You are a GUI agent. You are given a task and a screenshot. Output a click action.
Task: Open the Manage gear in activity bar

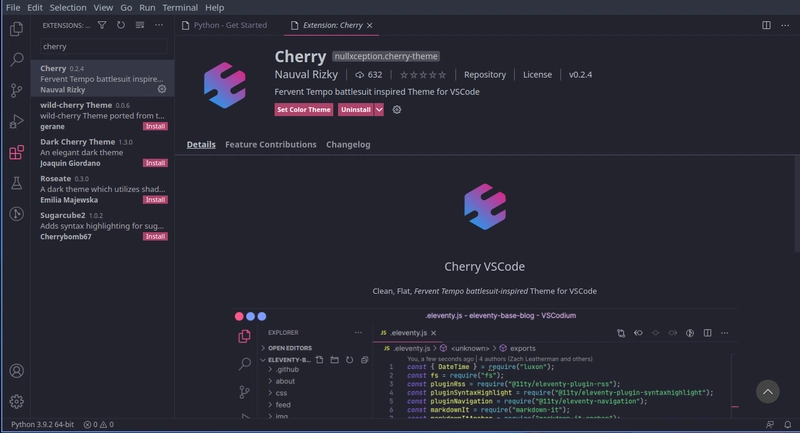pos(16,401)
